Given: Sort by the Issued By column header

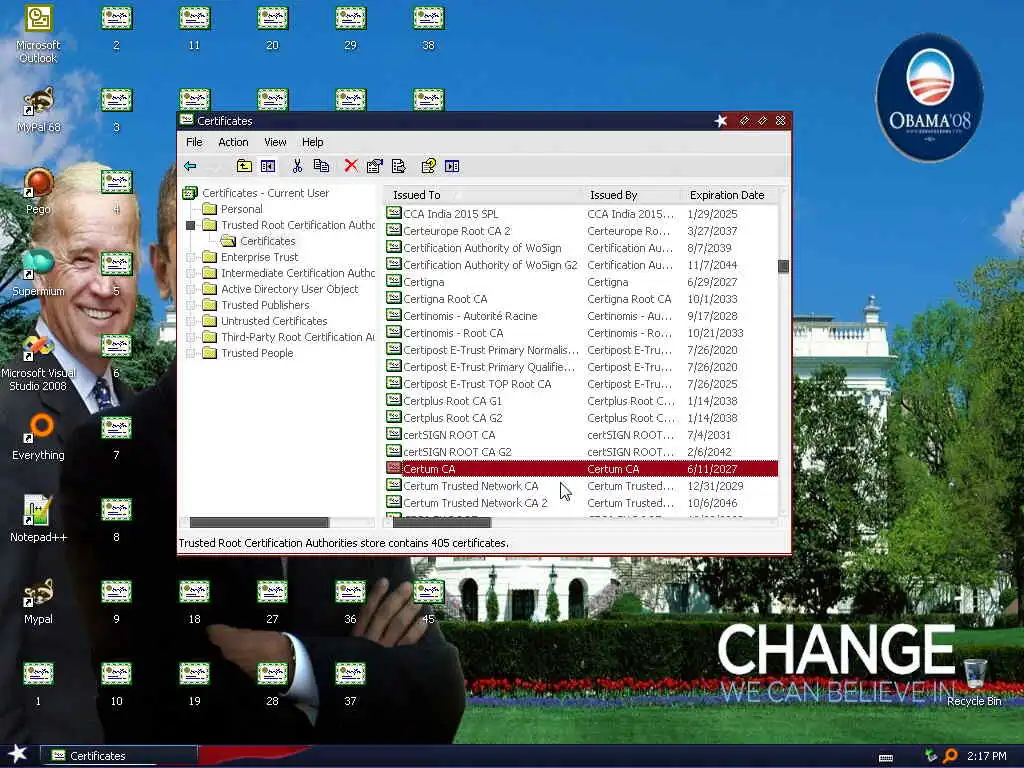Looking at the screenshot, I should pyautogui.click(x=631, y=195).
